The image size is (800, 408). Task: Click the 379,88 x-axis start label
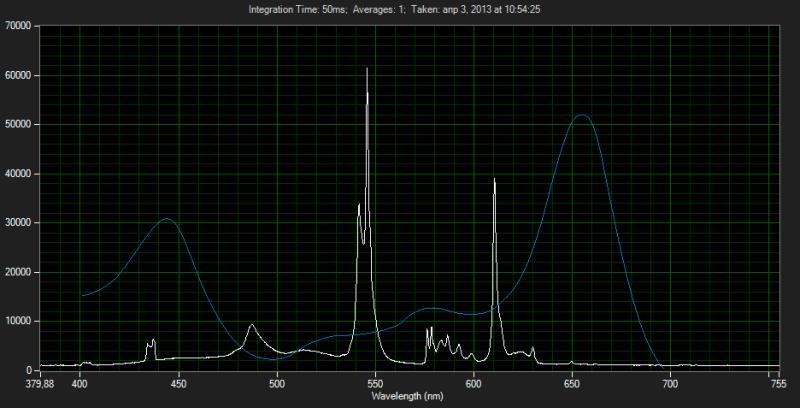click(x=38, y=381)
